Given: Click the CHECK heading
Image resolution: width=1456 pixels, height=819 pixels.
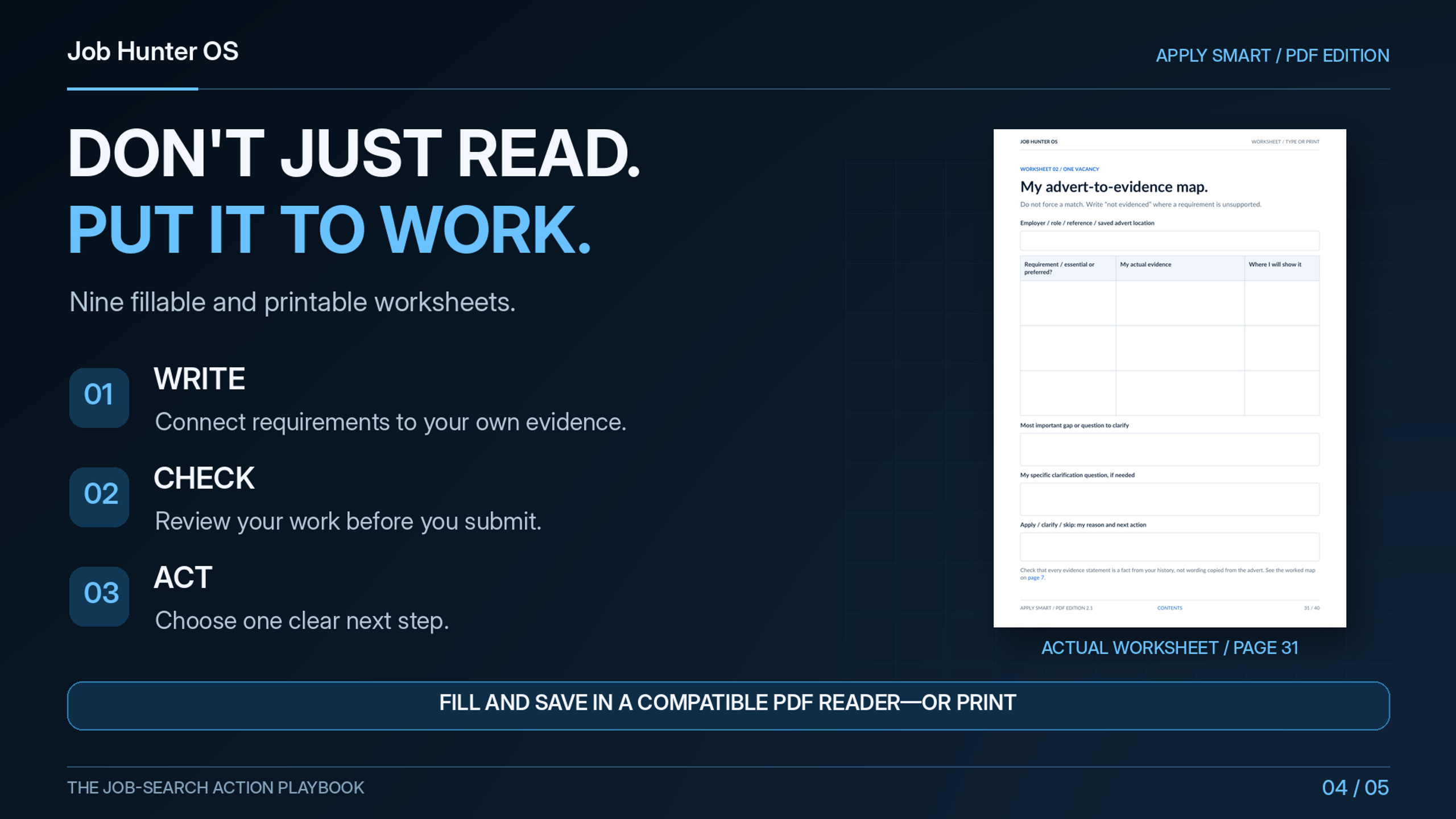Looking at the screenshot, I should pyautogui.click(x=204, y=478).
